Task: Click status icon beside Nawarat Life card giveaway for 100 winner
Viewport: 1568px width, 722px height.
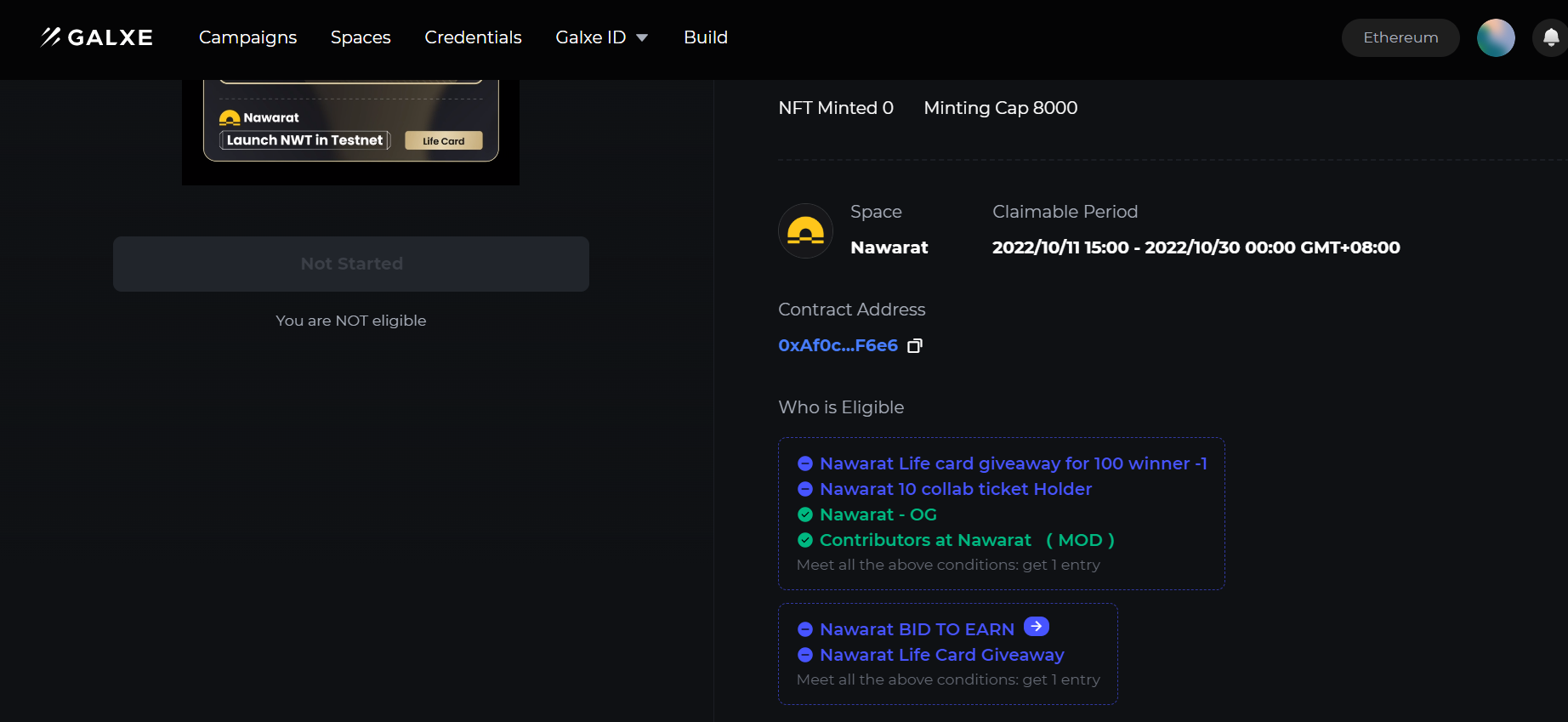Action: pos(805,463)
